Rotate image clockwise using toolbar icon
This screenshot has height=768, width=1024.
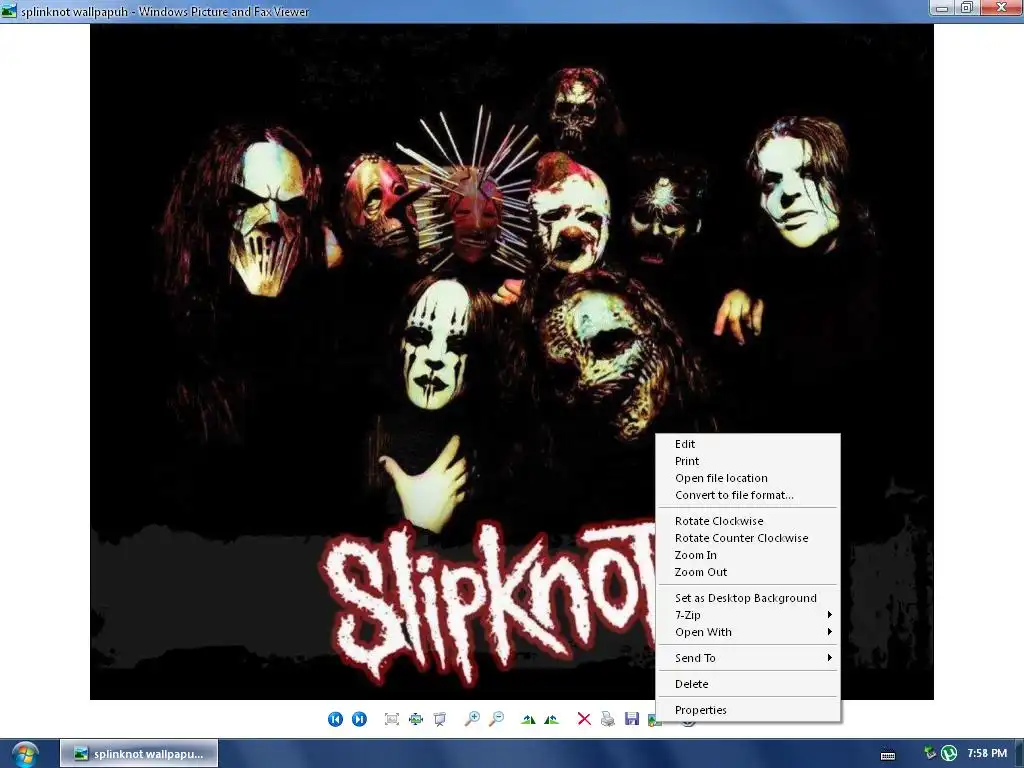coord(528,719)
